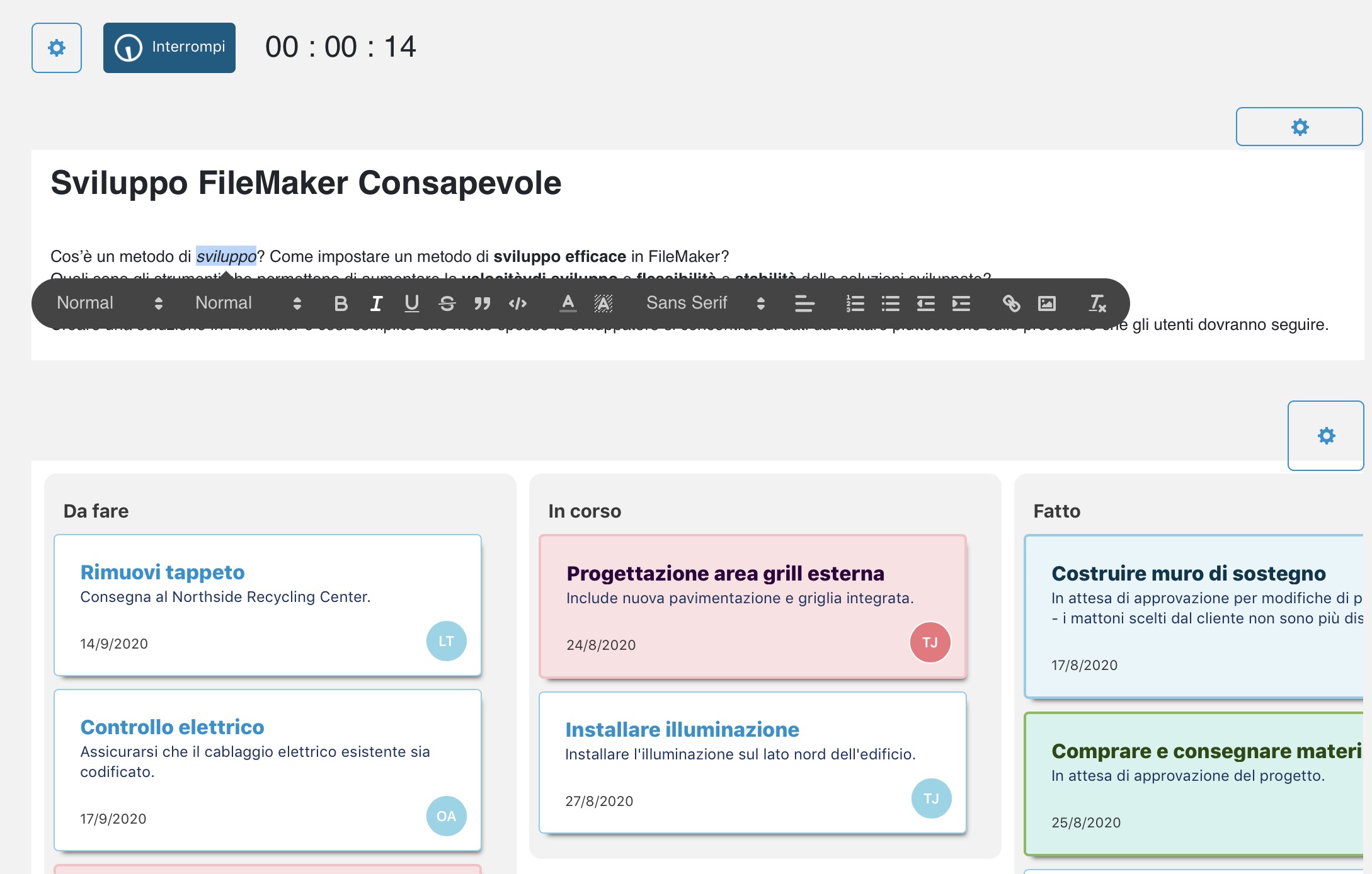
Task: Click 'In attesa di approvazione del progetto.' text
Action: tap(1187, 776)
